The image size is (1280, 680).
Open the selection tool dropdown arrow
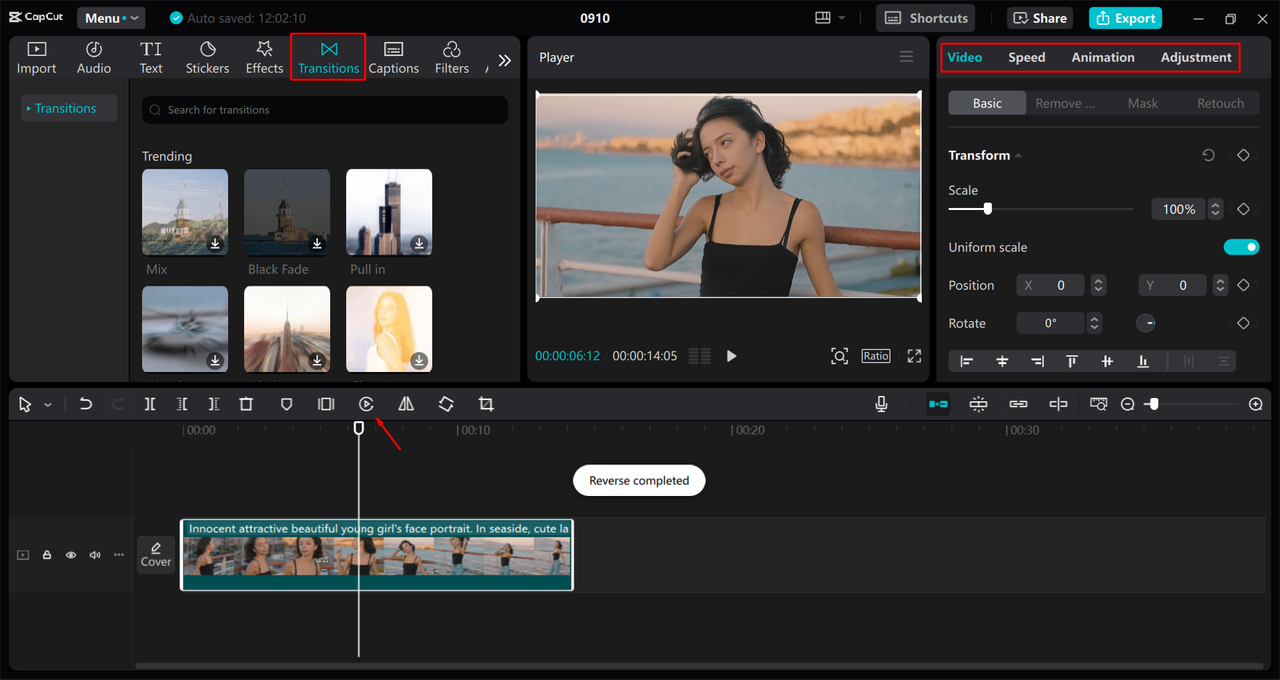pyautogui.click(x=47, y=405)
